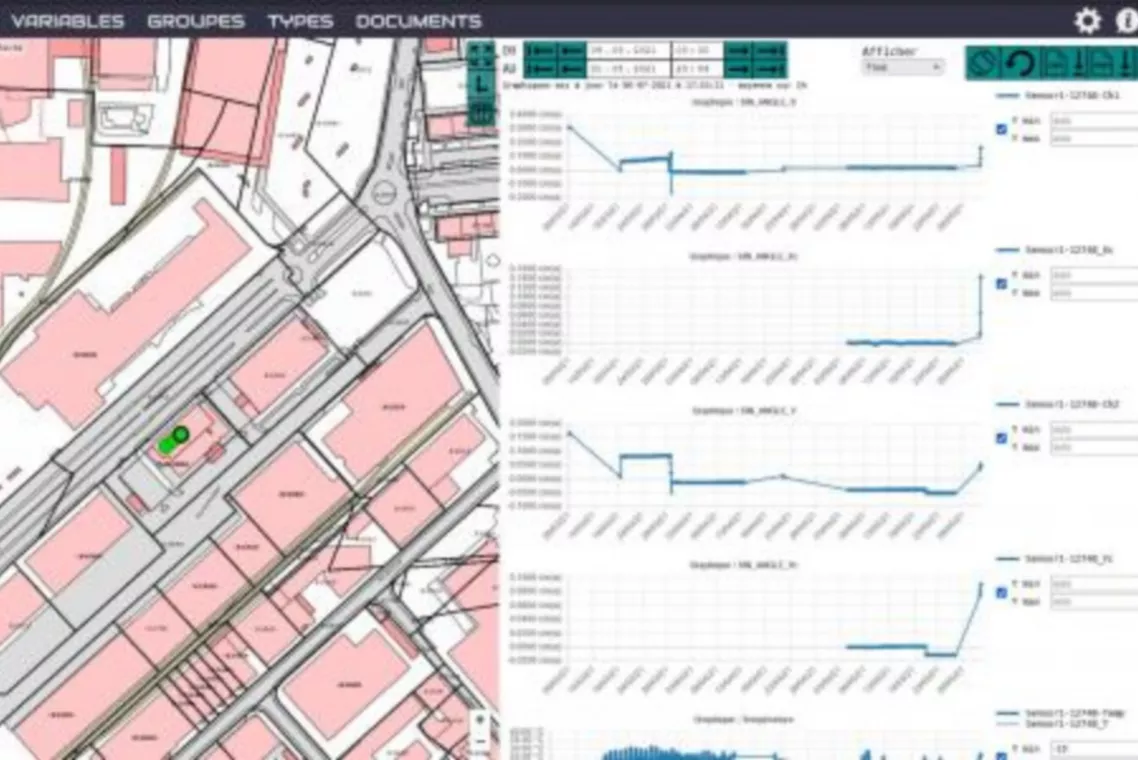Viewport: 1138px width, 760px height.
Task: Zoom in the map with plus button
Action: click(481, 720)
